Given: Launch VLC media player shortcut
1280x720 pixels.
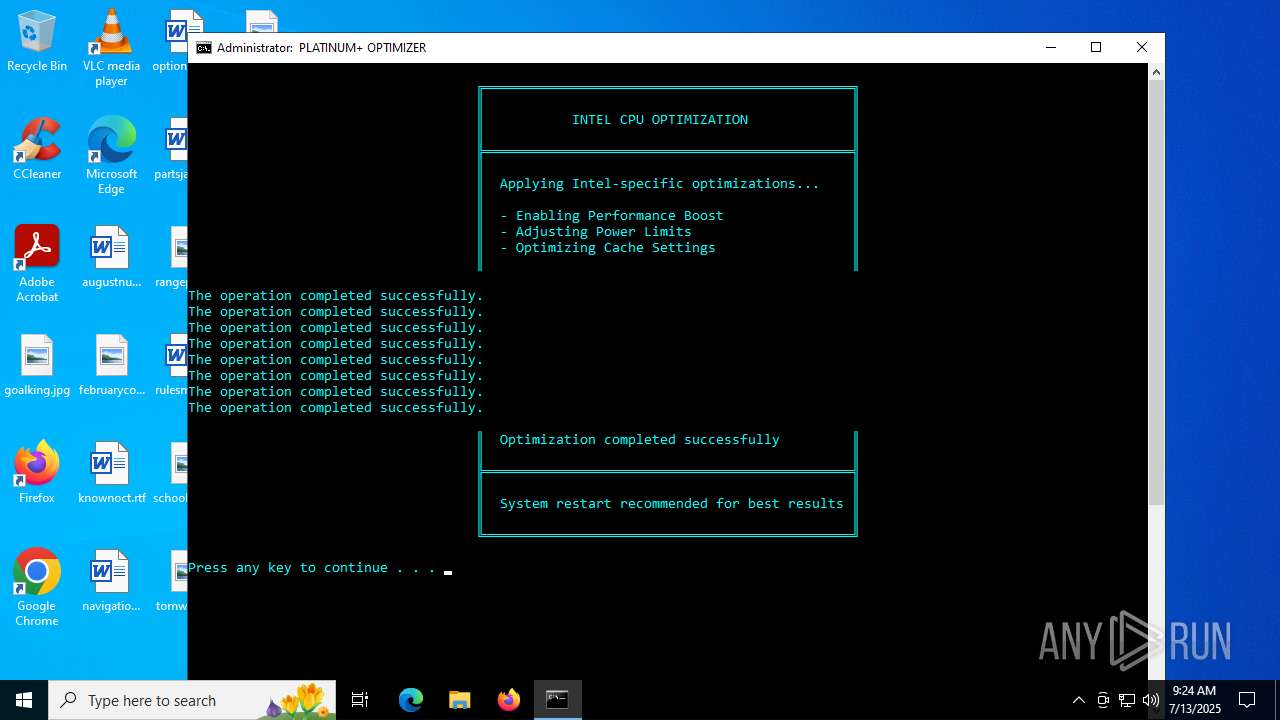Looking at the screenshot, I should (111, 48).
